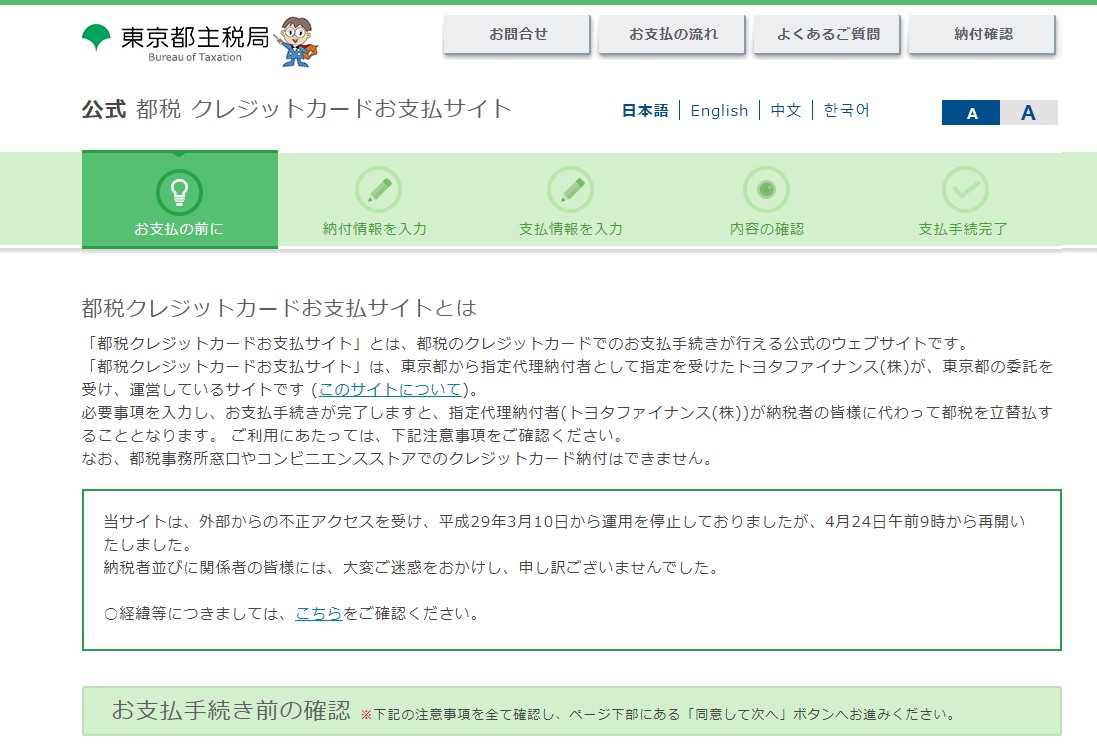Open よくあるご質問 FAQ button
1097x750 pixels.
pyautogui.click(x=828, y=34)
